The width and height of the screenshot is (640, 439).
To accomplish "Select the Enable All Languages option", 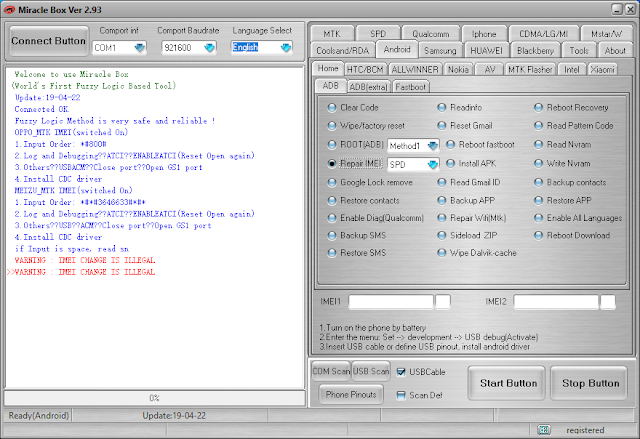I will [538, 218].
